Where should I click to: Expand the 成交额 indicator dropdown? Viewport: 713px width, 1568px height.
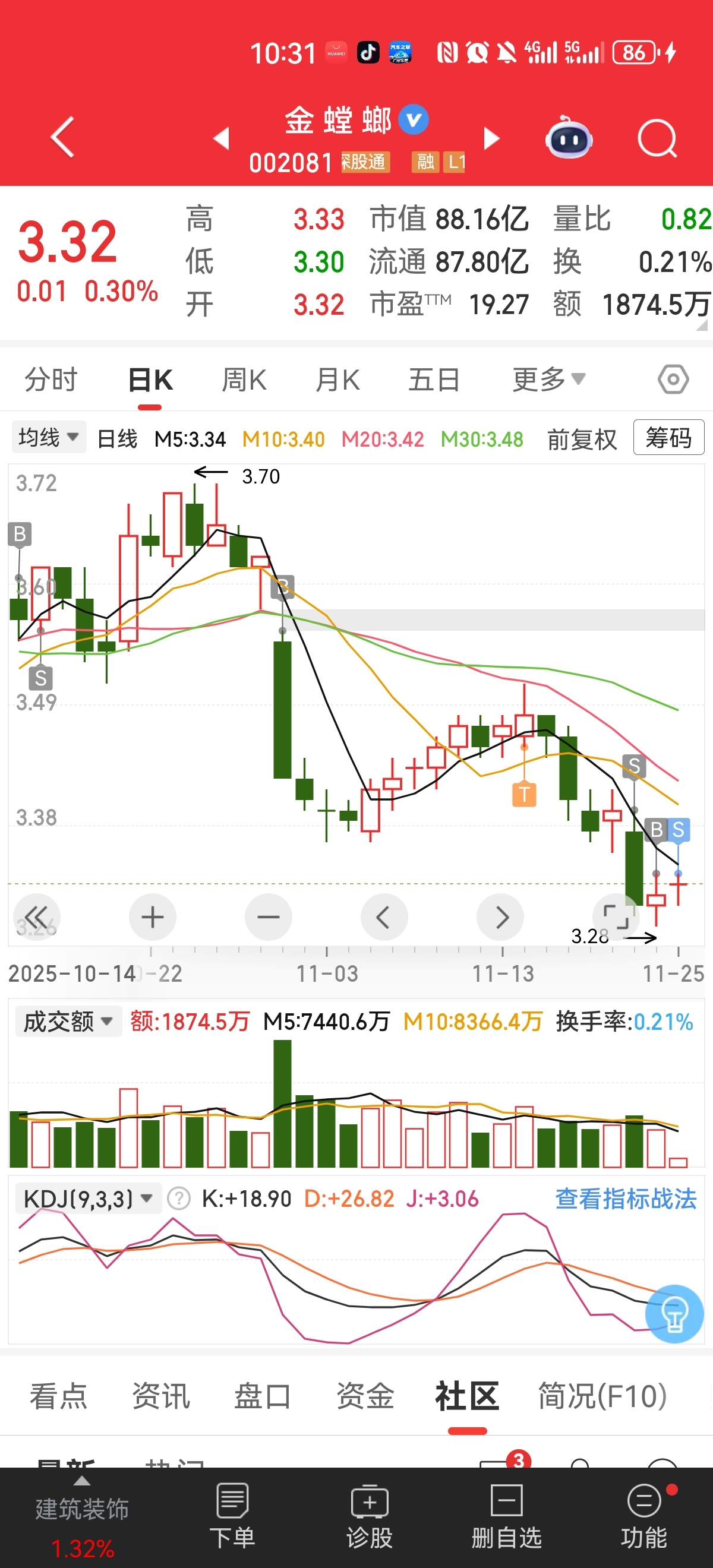[68, 1022]
